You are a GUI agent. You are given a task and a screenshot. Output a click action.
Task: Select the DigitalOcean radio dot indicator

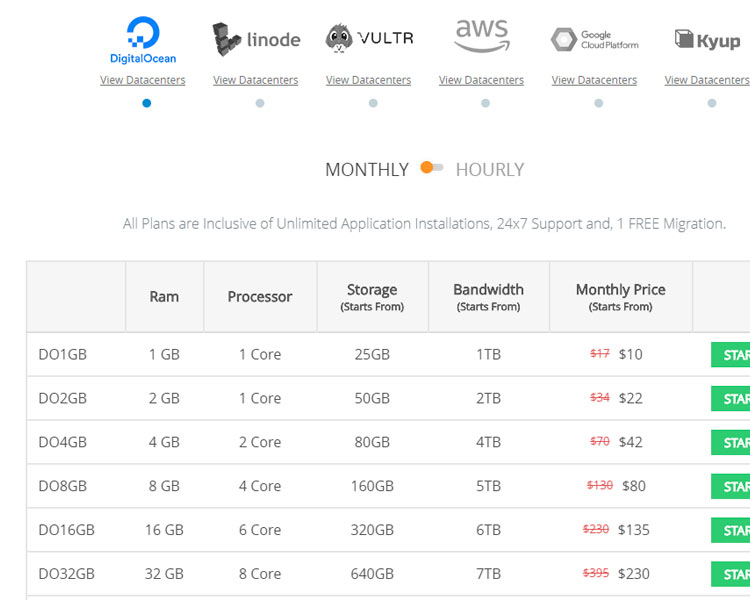tap(147, 103)
